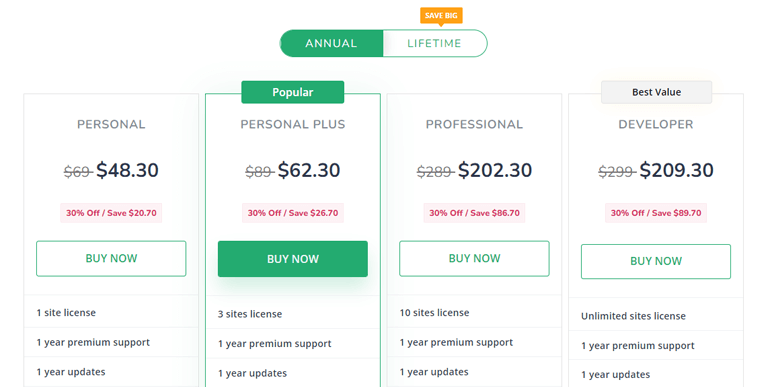This screenshot has width=770, height=388.
Task: Click the Developer plan heading
Action: pos(656,124)
